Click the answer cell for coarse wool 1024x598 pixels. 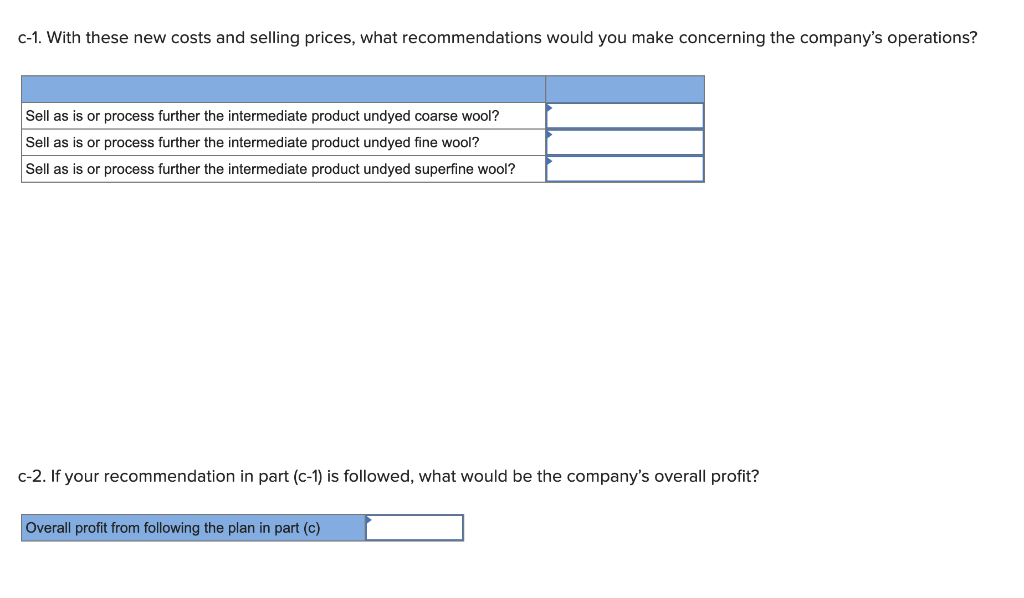(624, 115)
